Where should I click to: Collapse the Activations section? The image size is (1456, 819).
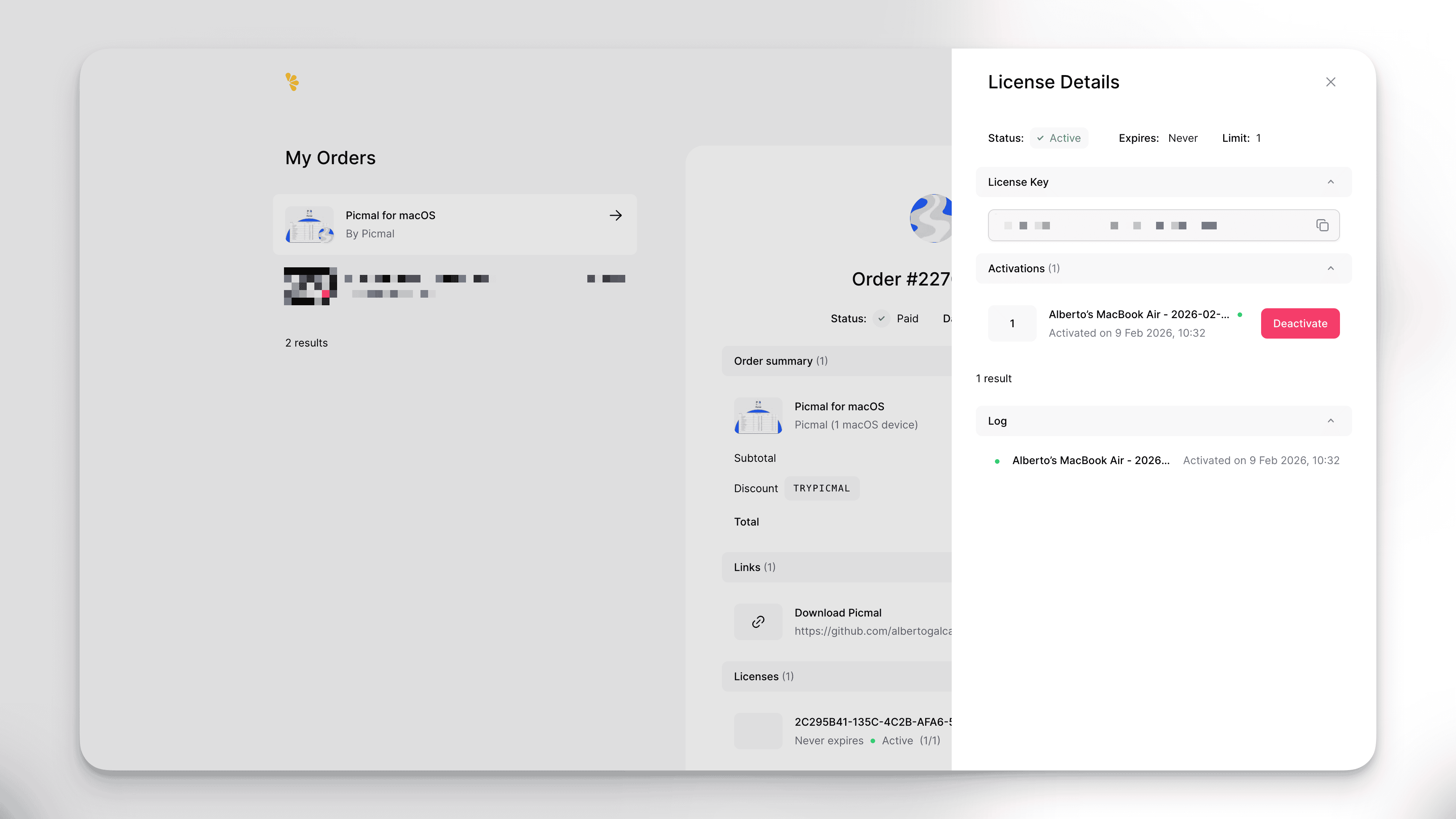(1330, 268)
